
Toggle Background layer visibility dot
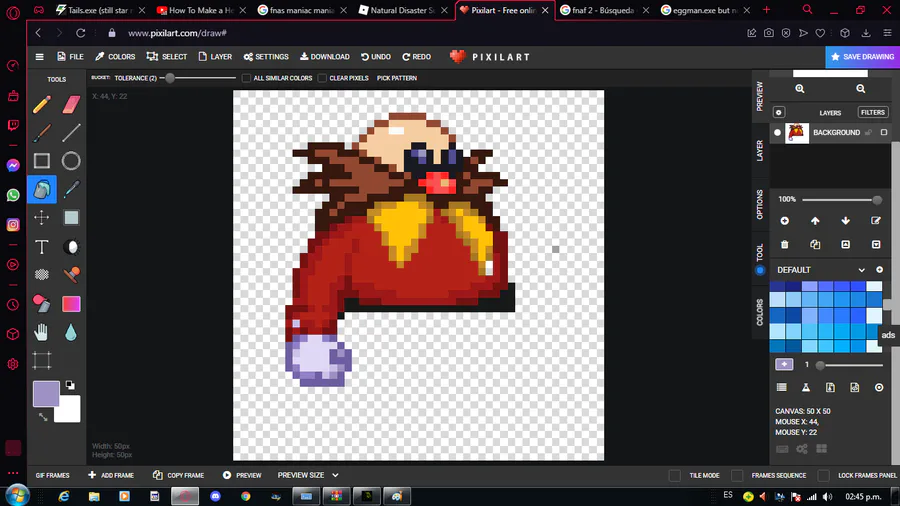click(x=777, y=133)
